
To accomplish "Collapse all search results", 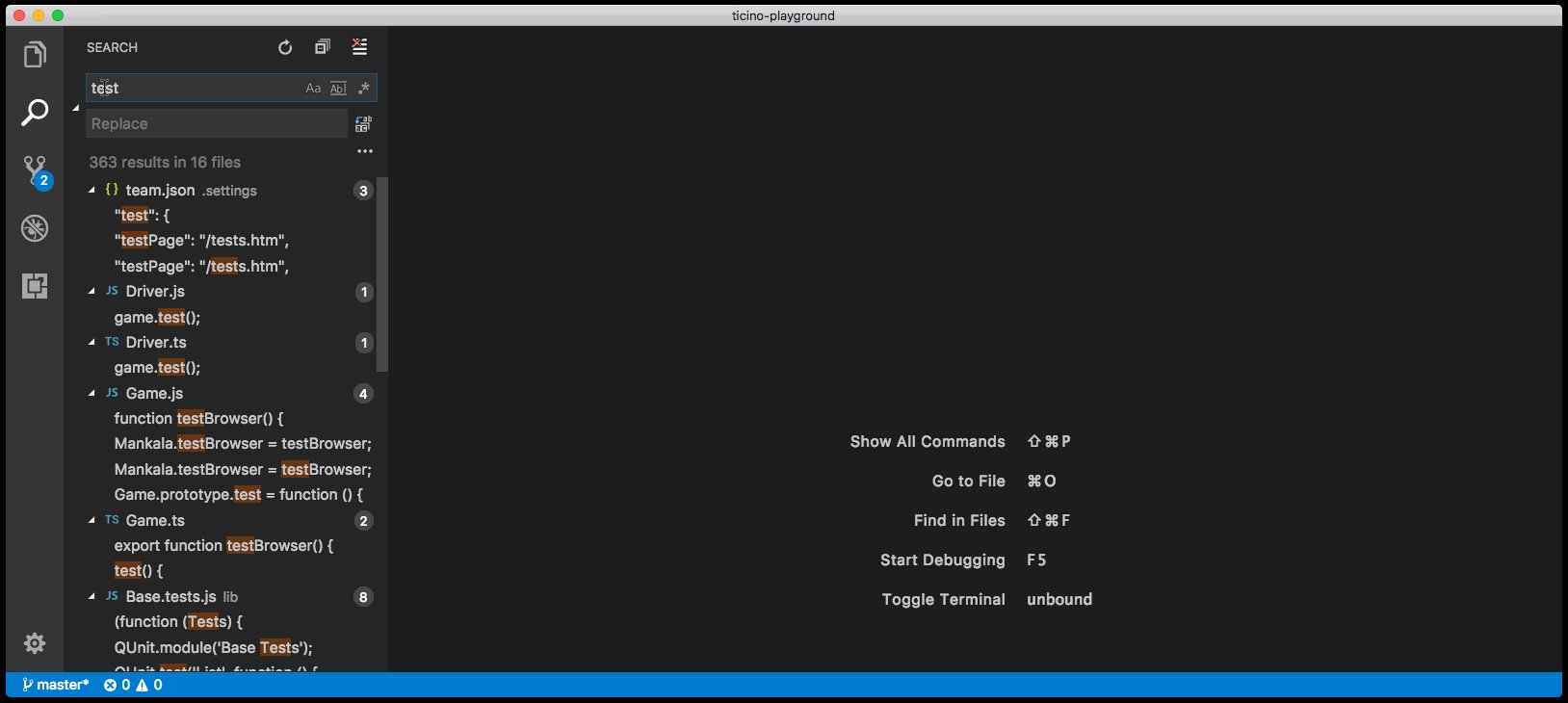I will pos(323,47).
